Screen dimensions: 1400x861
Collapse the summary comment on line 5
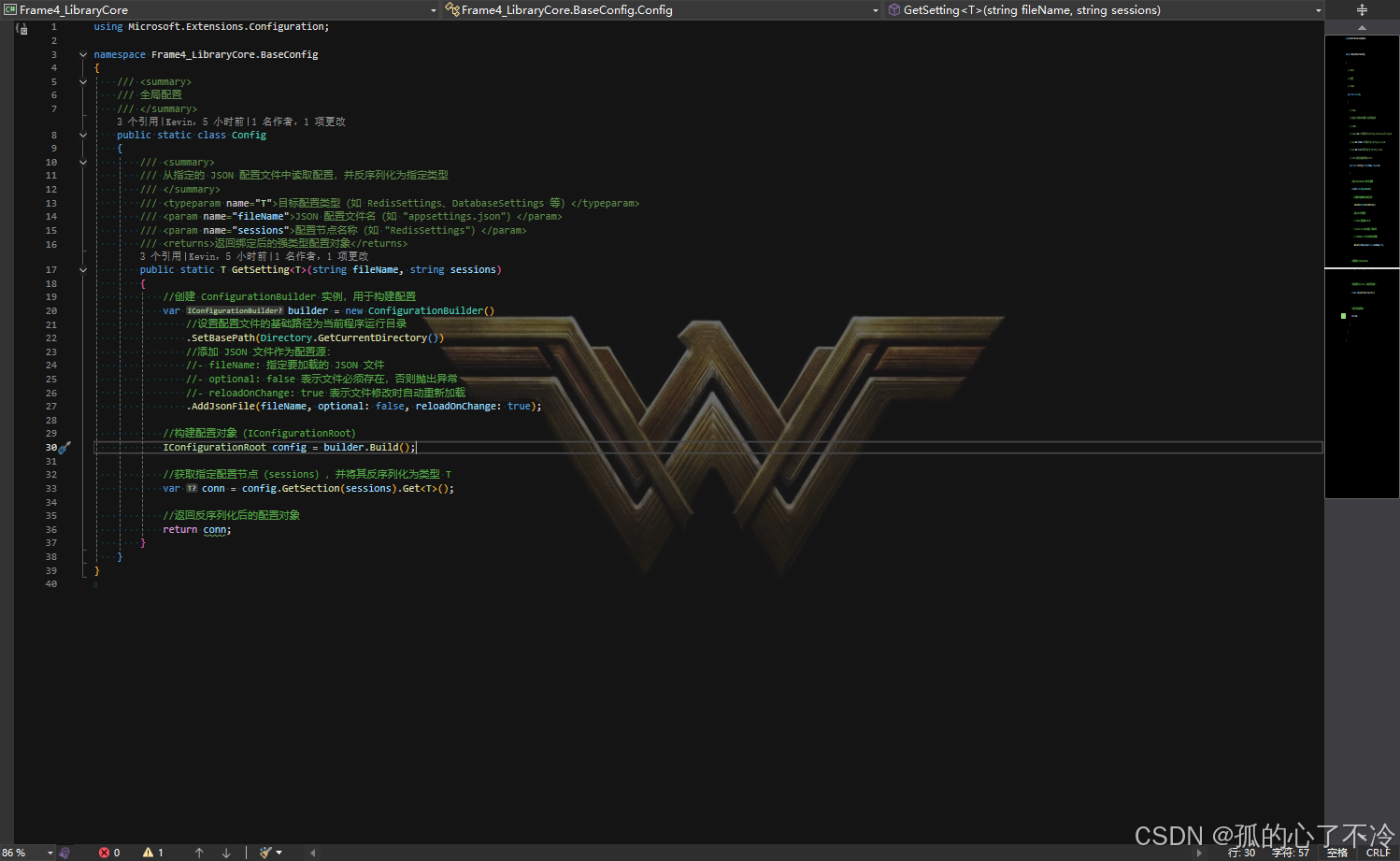pyautogui.click(x=83, y=82)
